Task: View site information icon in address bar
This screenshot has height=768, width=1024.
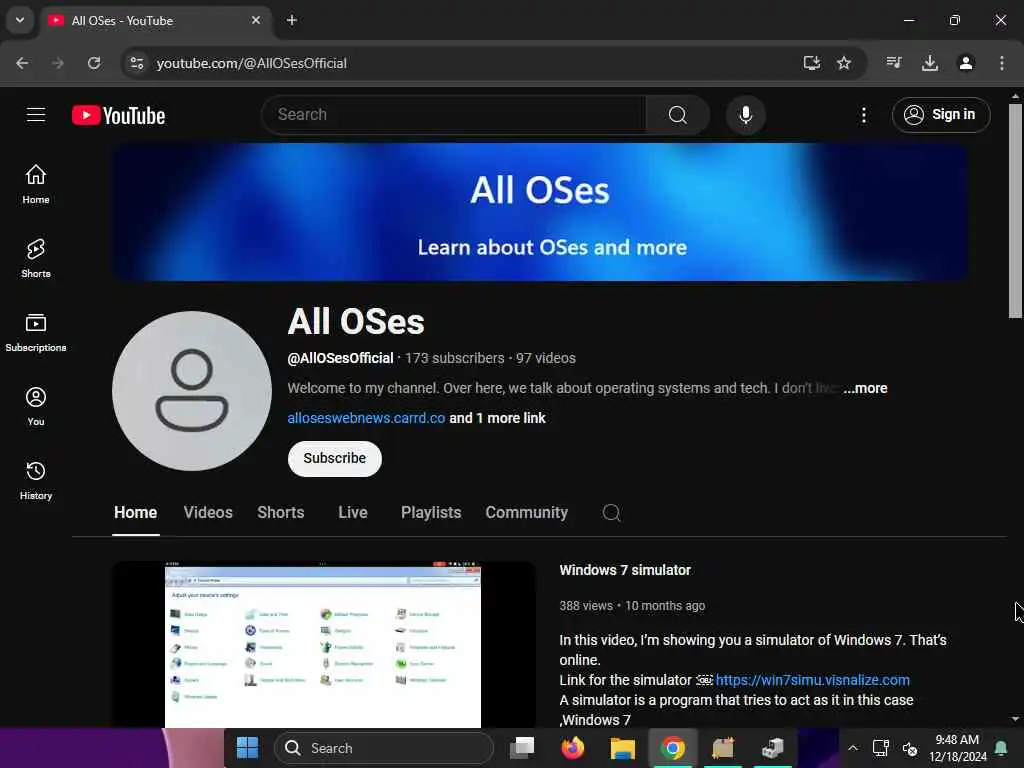Action: coord(136,63)
